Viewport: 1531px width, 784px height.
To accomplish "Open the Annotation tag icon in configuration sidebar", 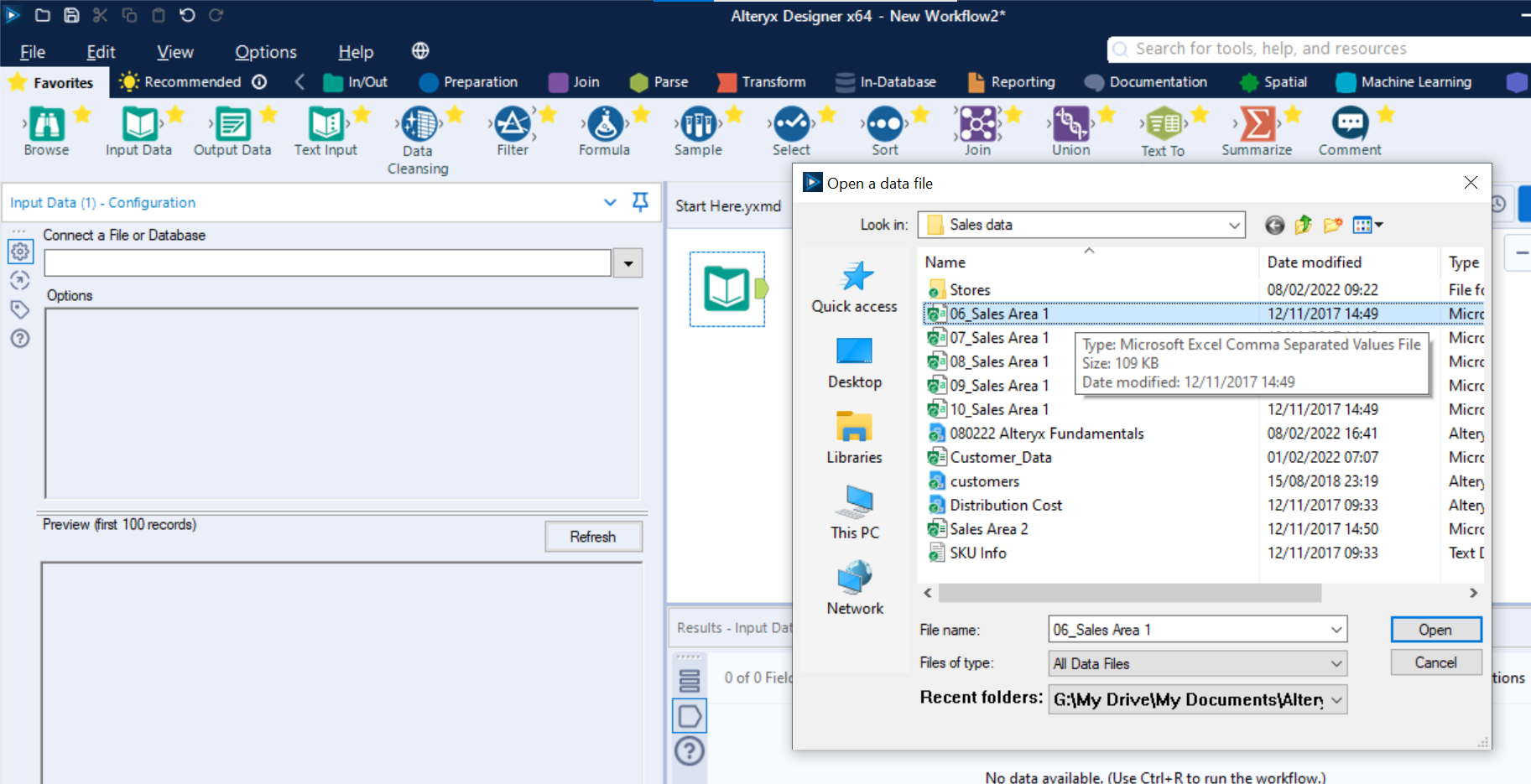I will point(20,309).
